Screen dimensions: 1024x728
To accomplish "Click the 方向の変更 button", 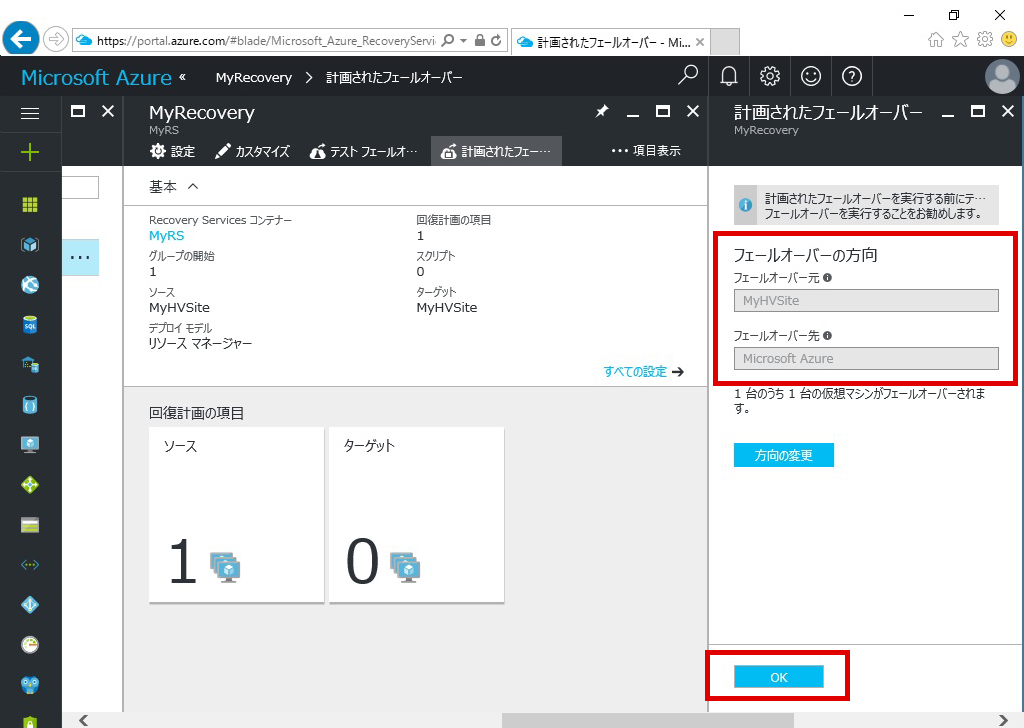I will point(784,455).
